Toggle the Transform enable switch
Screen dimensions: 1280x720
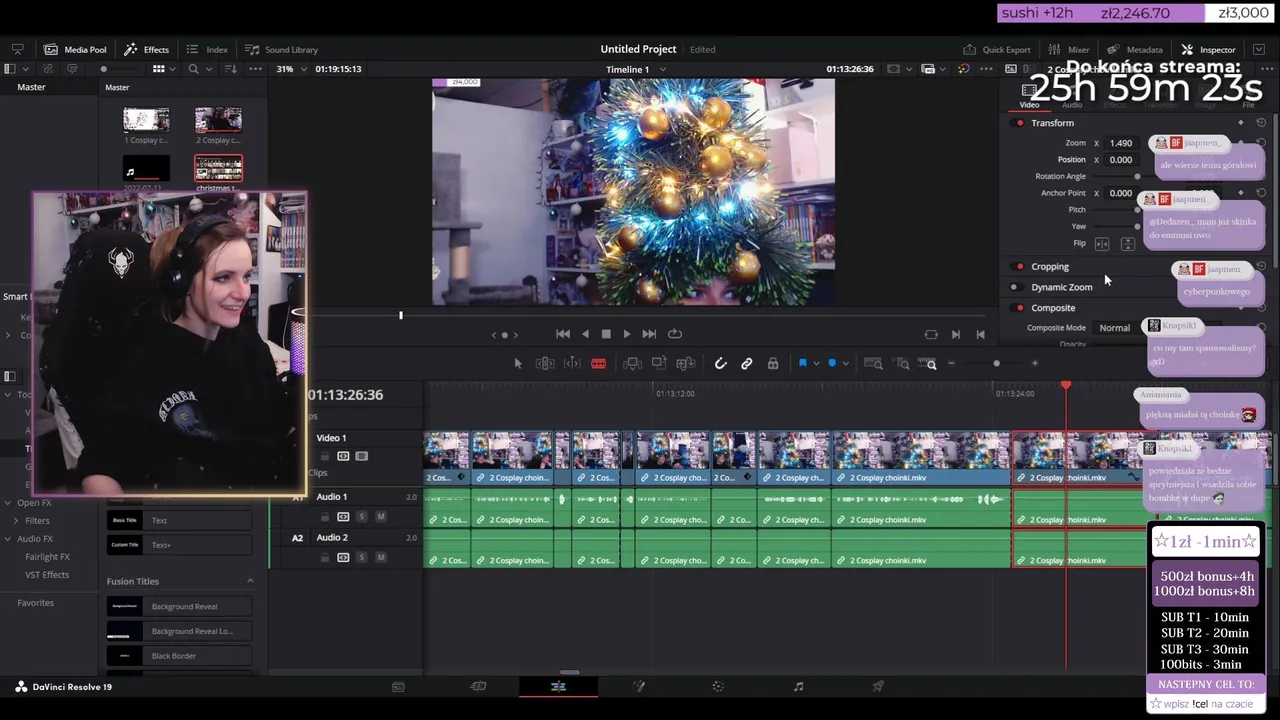[1019, 123]
